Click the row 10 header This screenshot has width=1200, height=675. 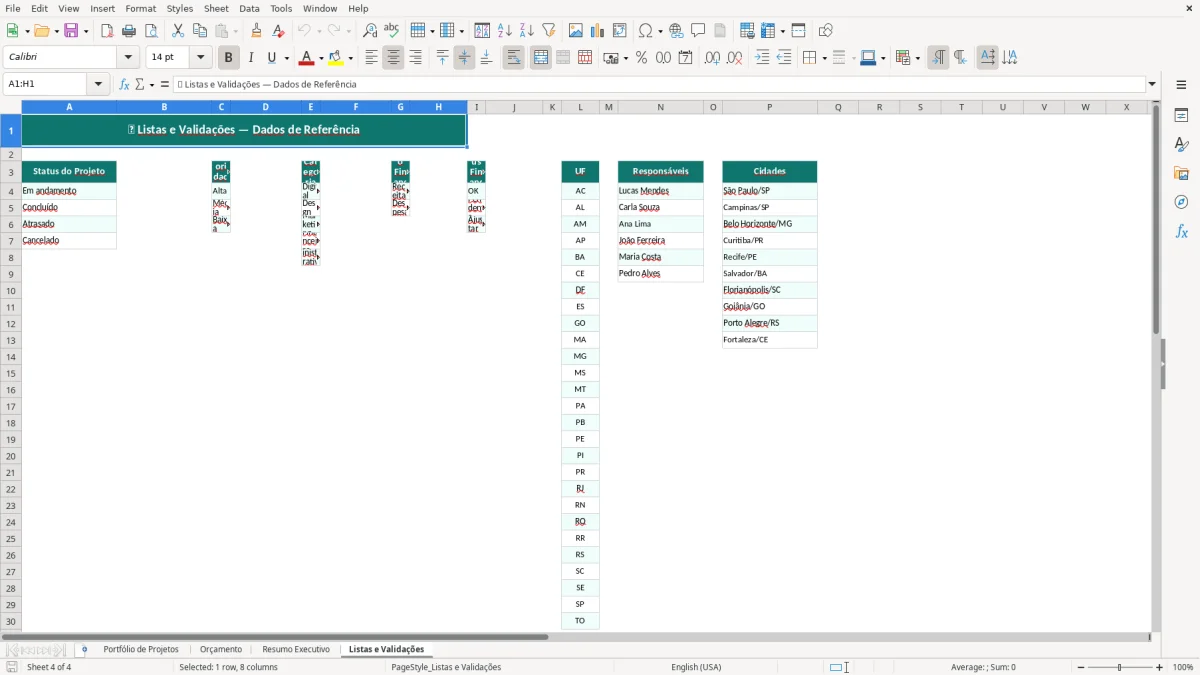[11, 290]
